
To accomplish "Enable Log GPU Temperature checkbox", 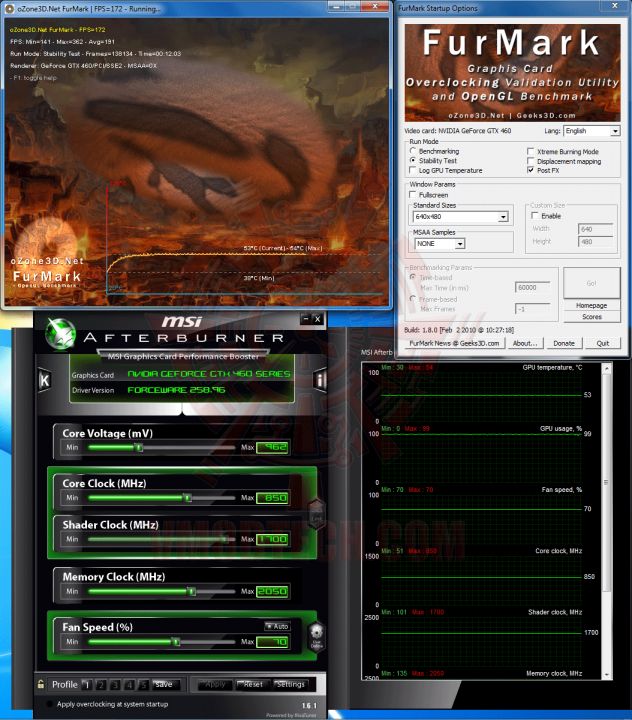I will (x=412, y=170).
